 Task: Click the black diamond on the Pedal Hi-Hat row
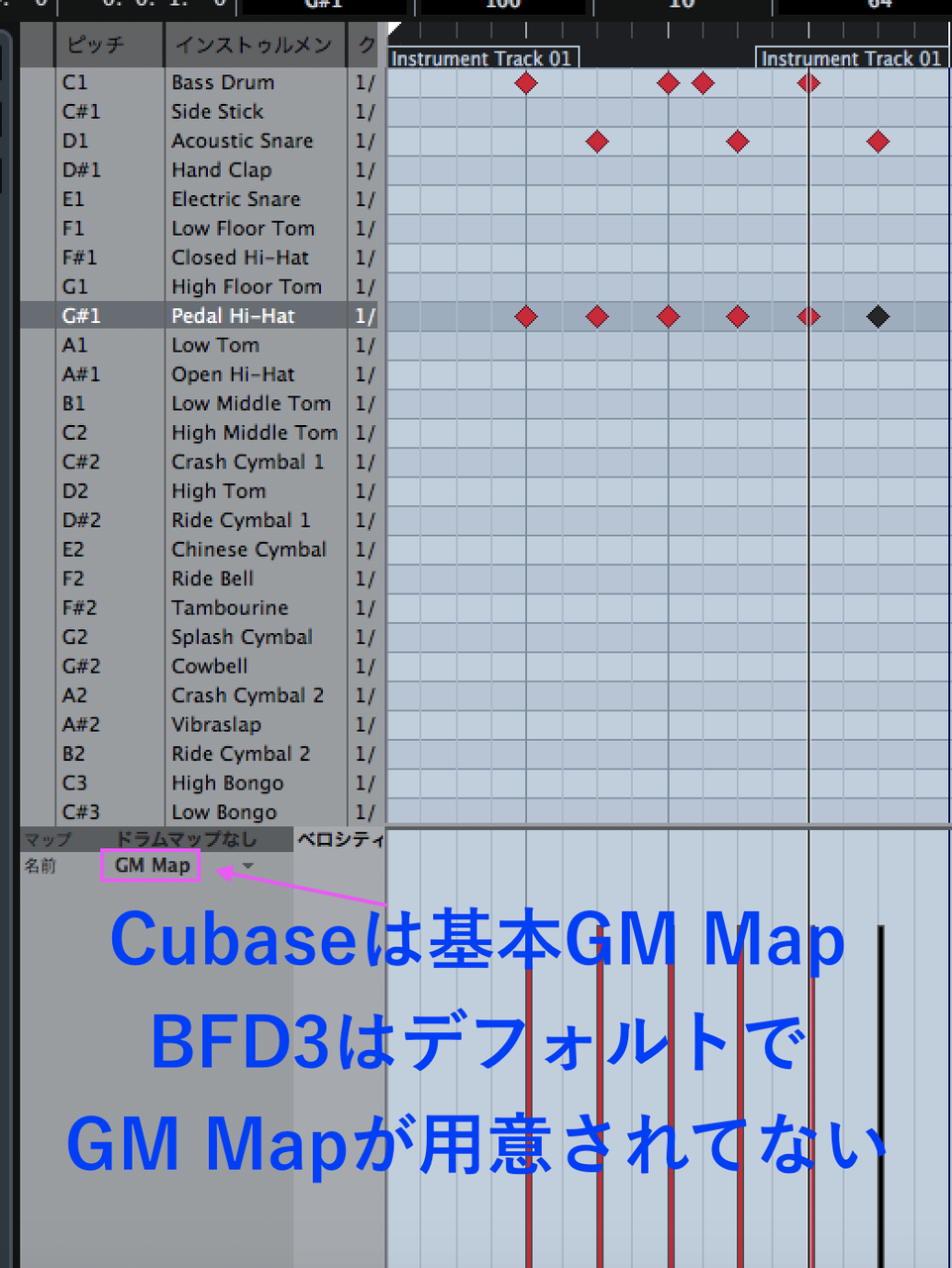(878, 316)
